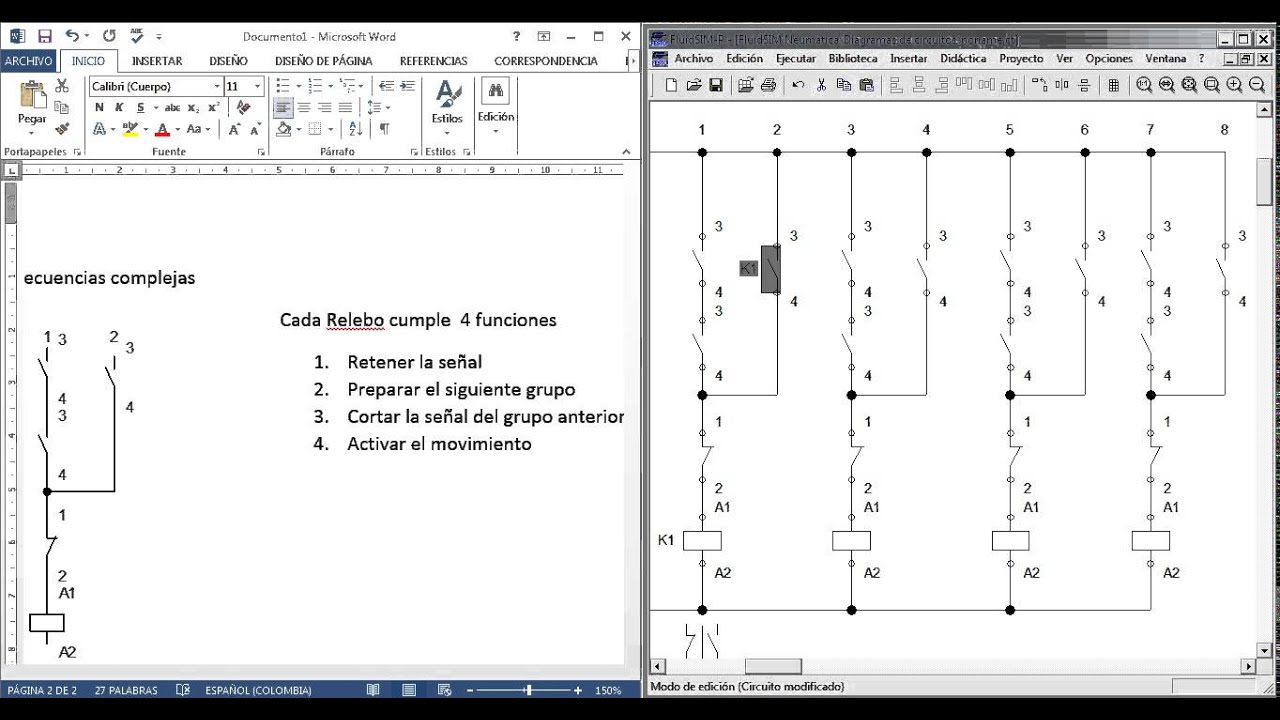The image size is (1280, 720).
Task: Decrease font size with the smaller A
Action: [x=255, y=129]
